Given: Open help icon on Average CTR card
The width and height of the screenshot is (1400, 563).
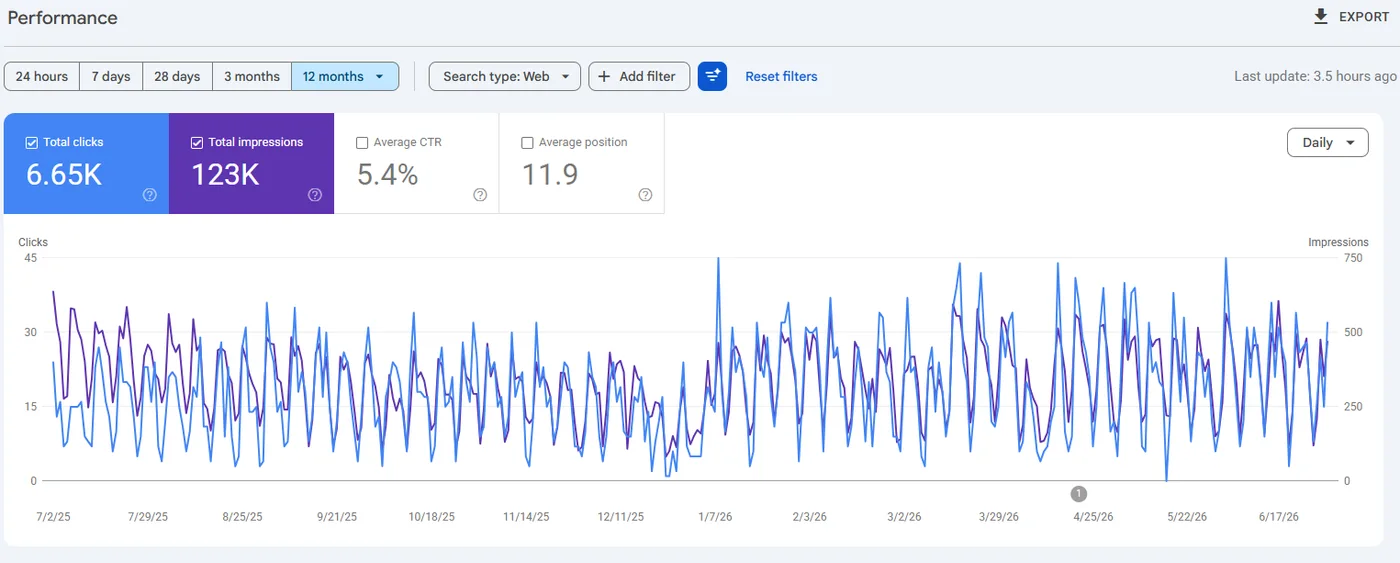Looking at the screenshot, I should click(x=480, y=195).
